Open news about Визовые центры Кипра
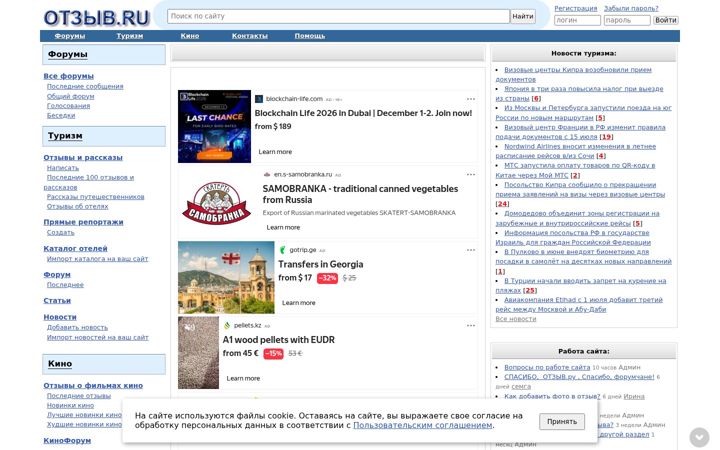The image size is (720, 450). [x=574, y=74]
